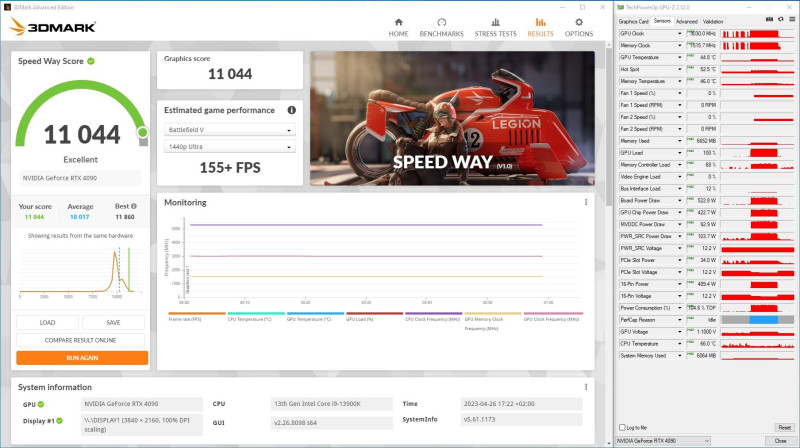Click the LOAD button
This screenshot has height=448, width=800.
click(x=47, y=322)
